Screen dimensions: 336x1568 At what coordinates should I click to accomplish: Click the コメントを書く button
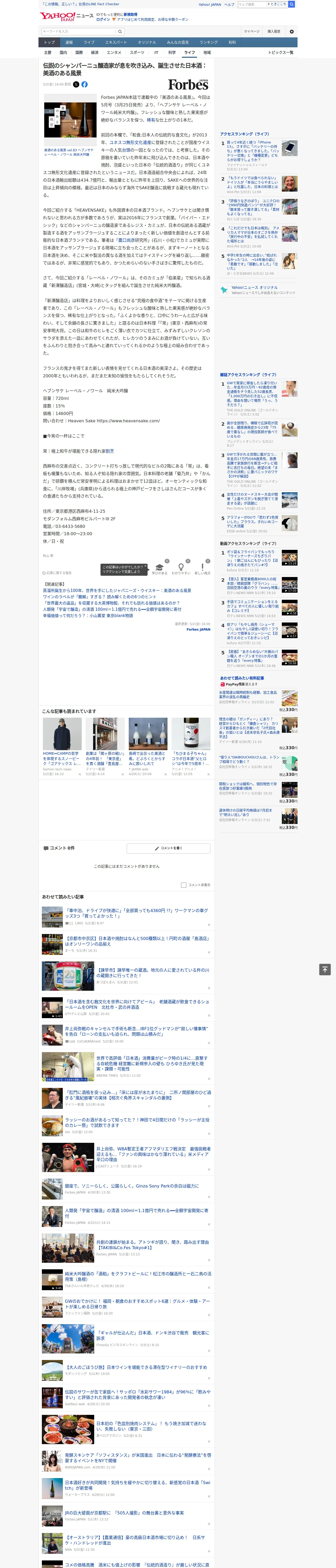pos(168,848)
